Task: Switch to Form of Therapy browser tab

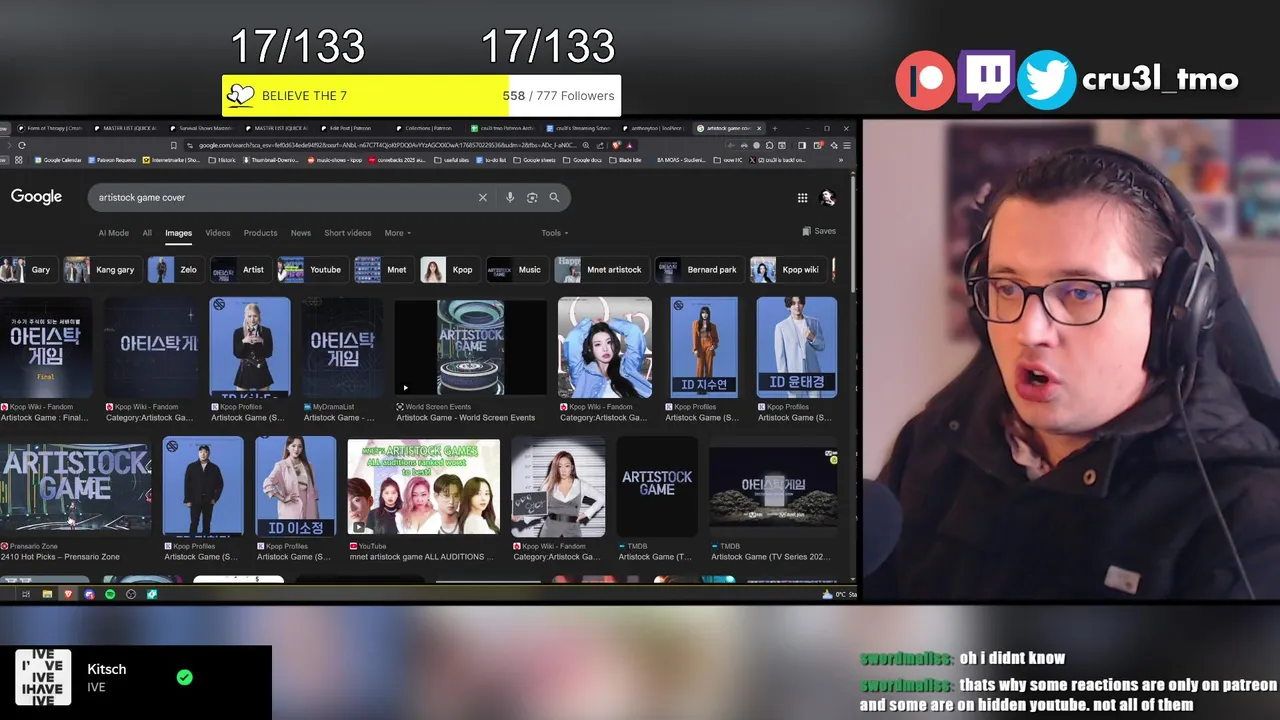Action: (50, 128)
